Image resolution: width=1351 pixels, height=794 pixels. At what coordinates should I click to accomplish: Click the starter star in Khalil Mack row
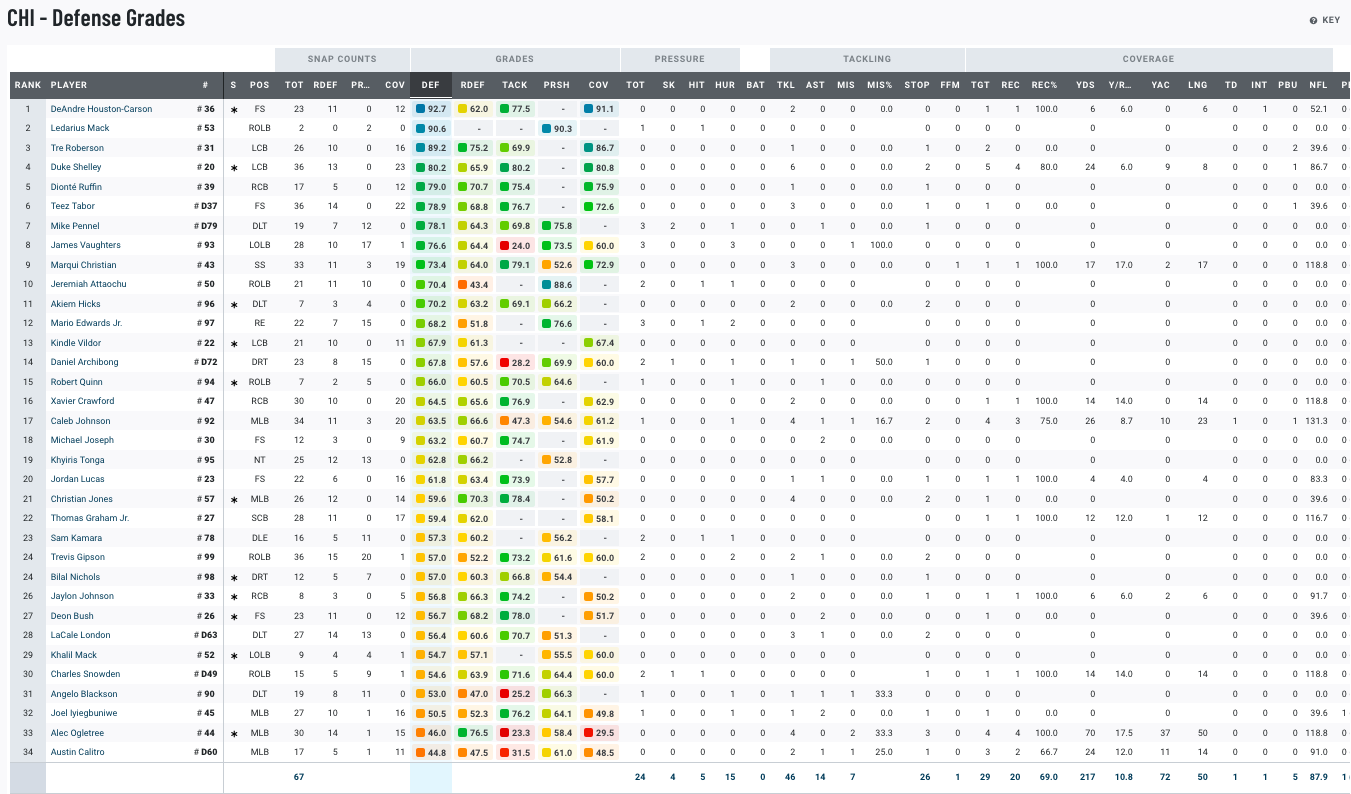coord(234,655)
